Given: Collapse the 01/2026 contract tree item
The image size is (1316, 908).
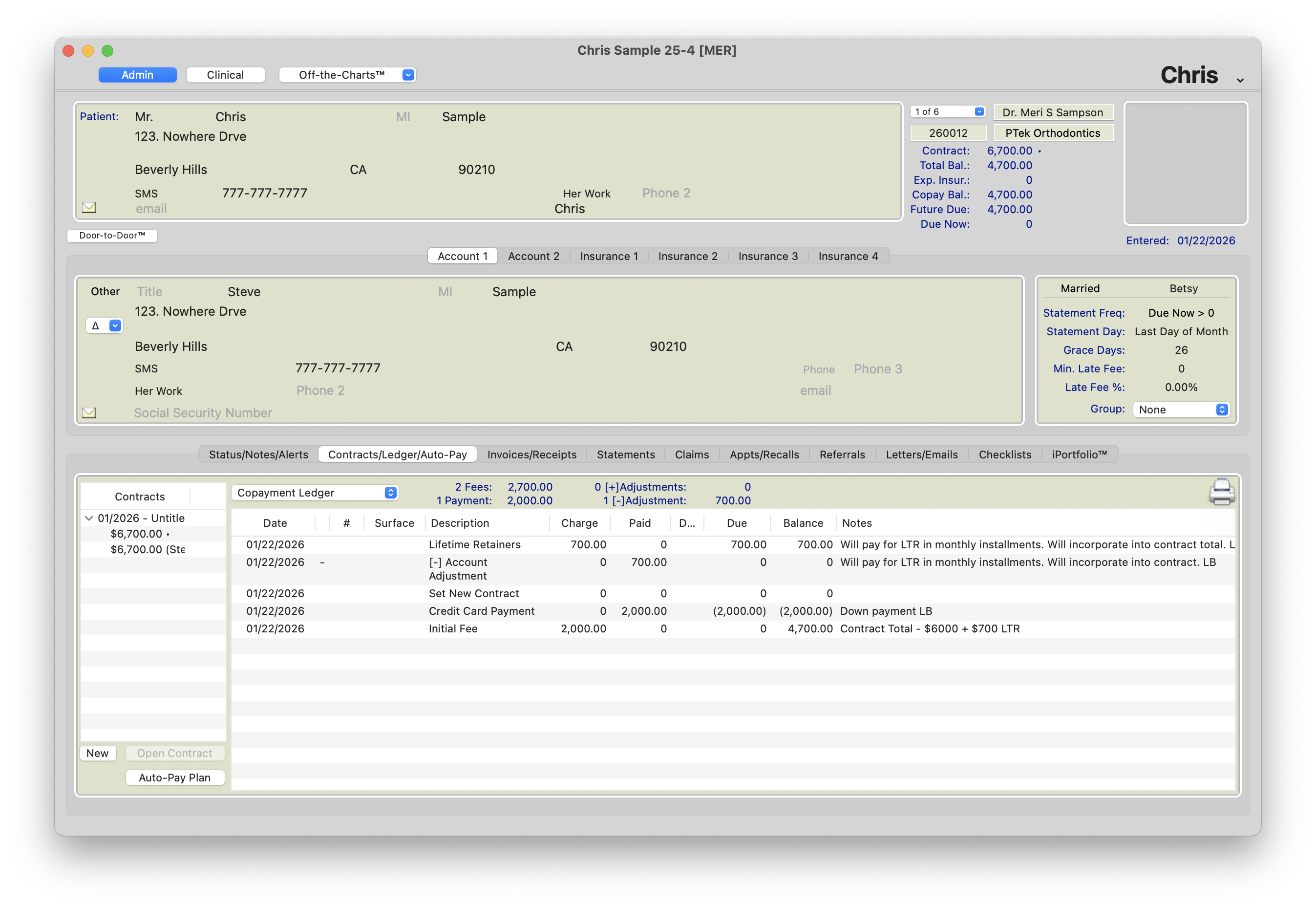Looking at the screenshot, I should [89, 519].
